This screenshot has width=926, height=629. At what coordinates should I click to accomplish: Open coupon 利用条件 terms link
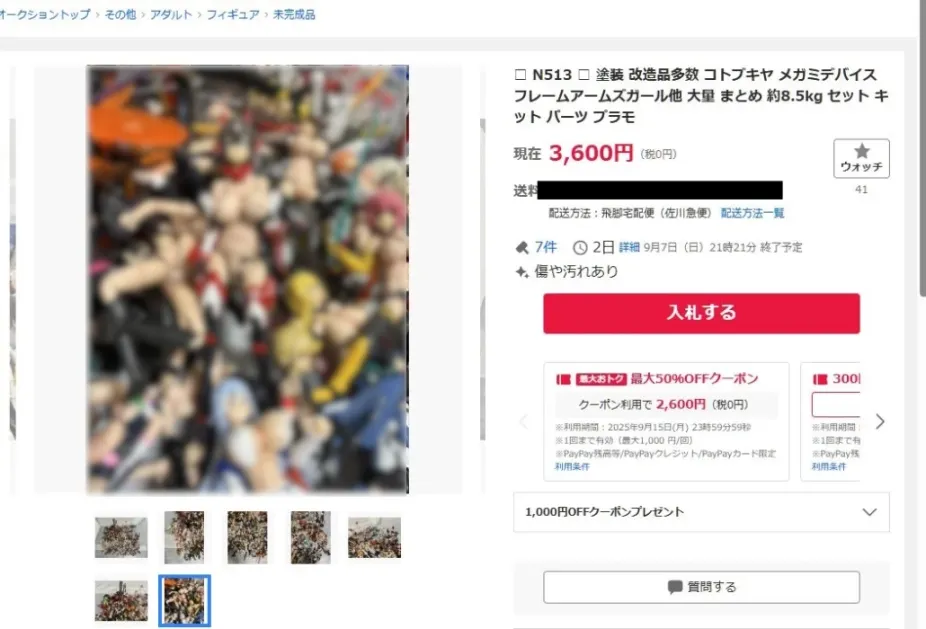572,467
